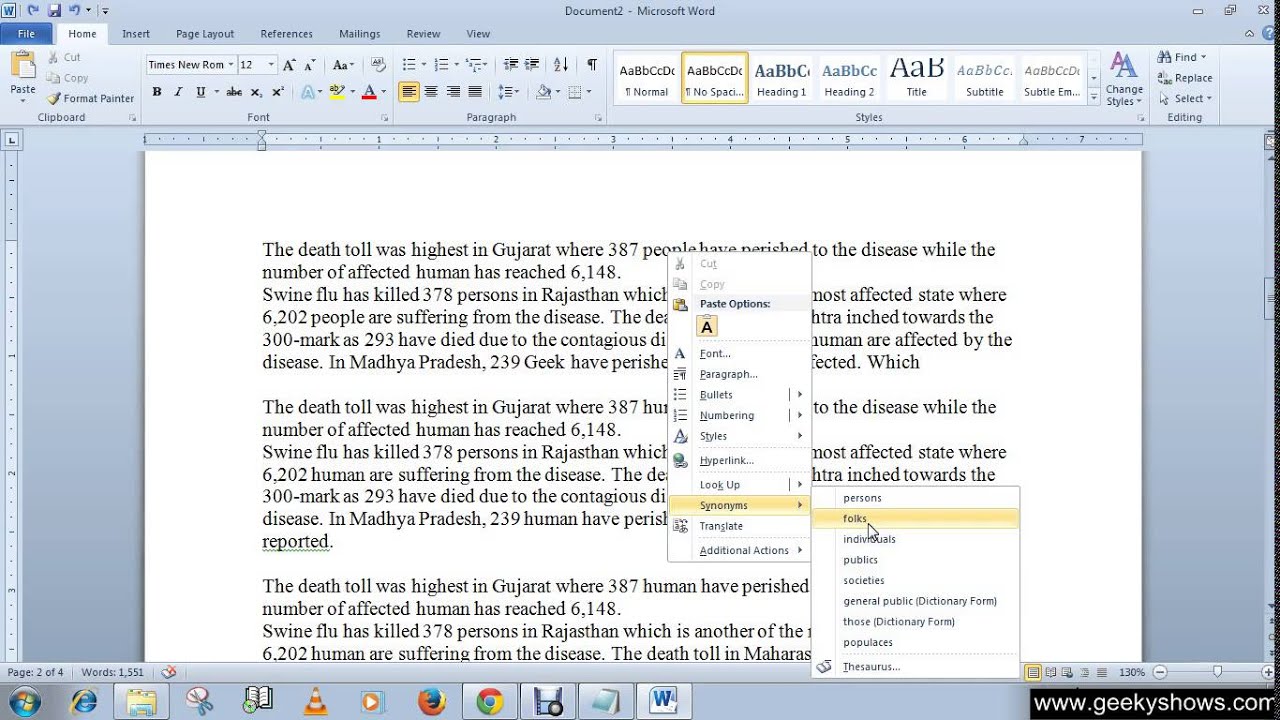
Task: Toggle Subscript formatting
Action: [x=256, y=92]
